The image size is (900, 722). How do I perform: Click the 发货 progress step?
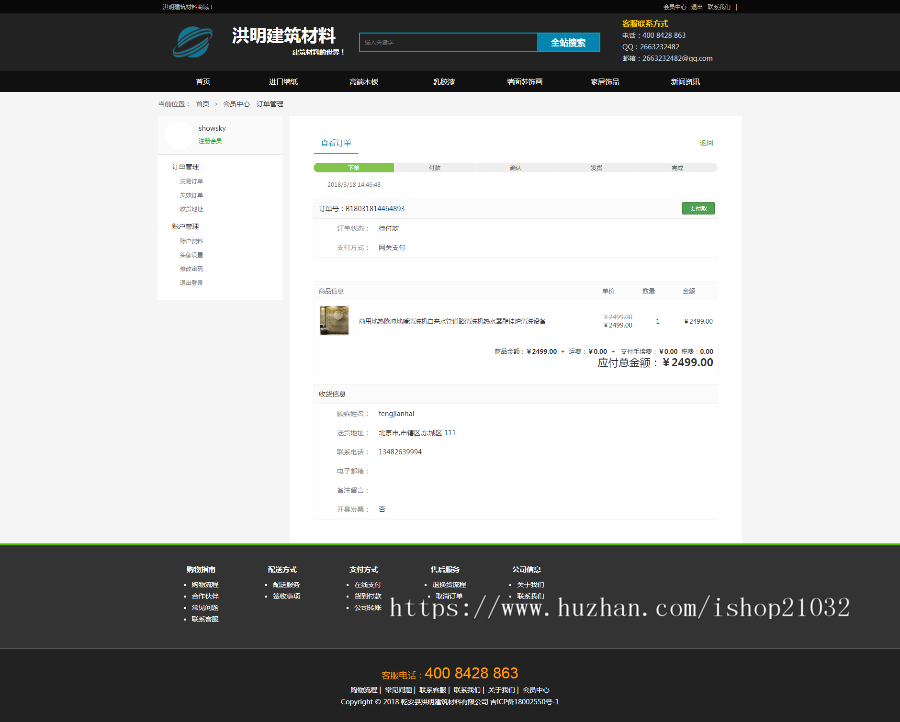point(596,168)
